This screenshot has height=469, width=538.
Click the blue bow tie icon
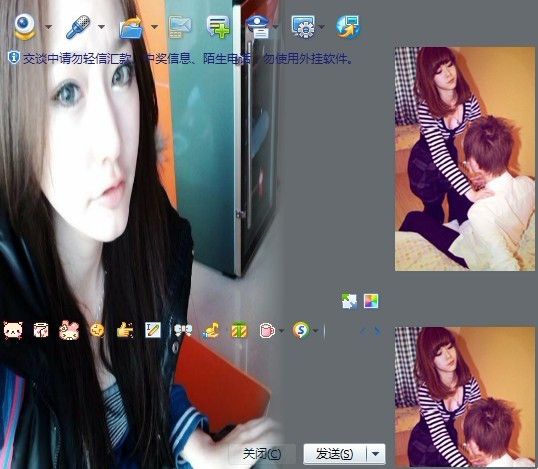pos(183,330)
